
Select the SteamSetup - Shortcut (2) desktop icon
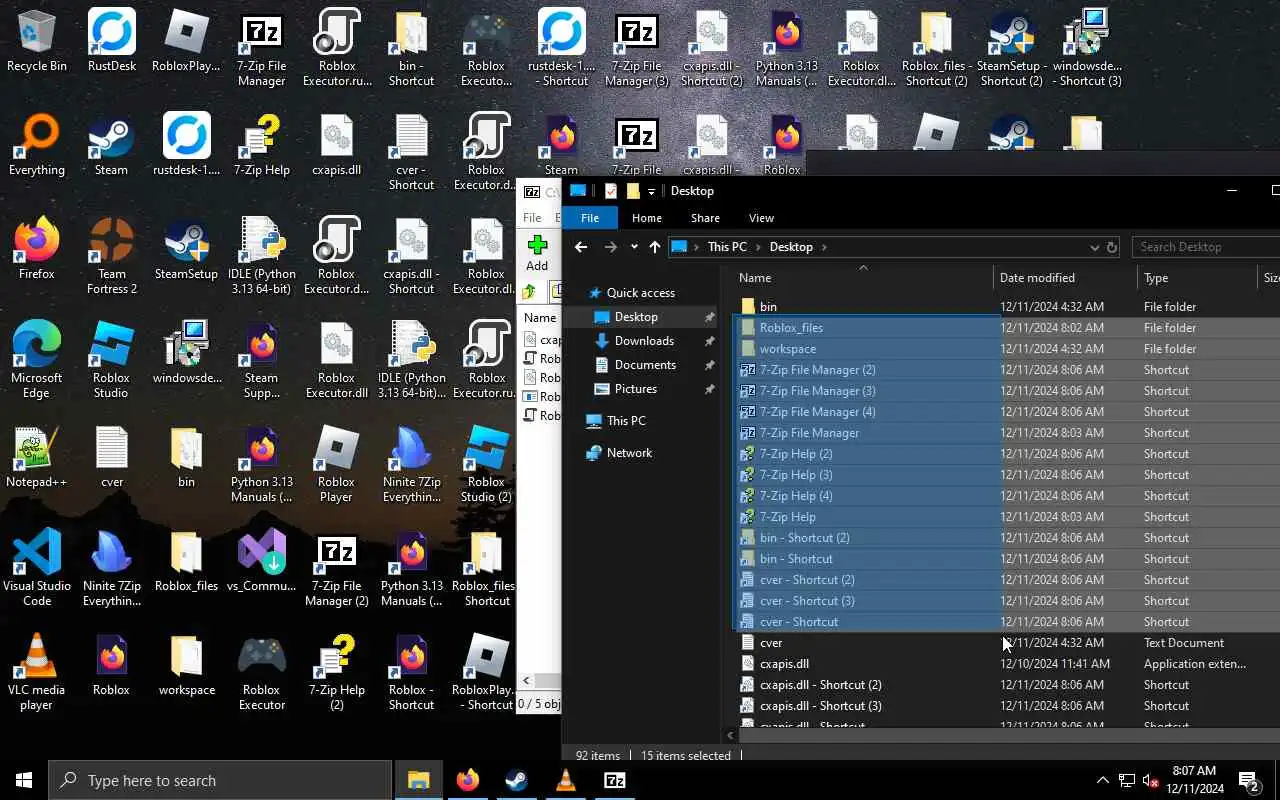click(x=1011, y=48)
